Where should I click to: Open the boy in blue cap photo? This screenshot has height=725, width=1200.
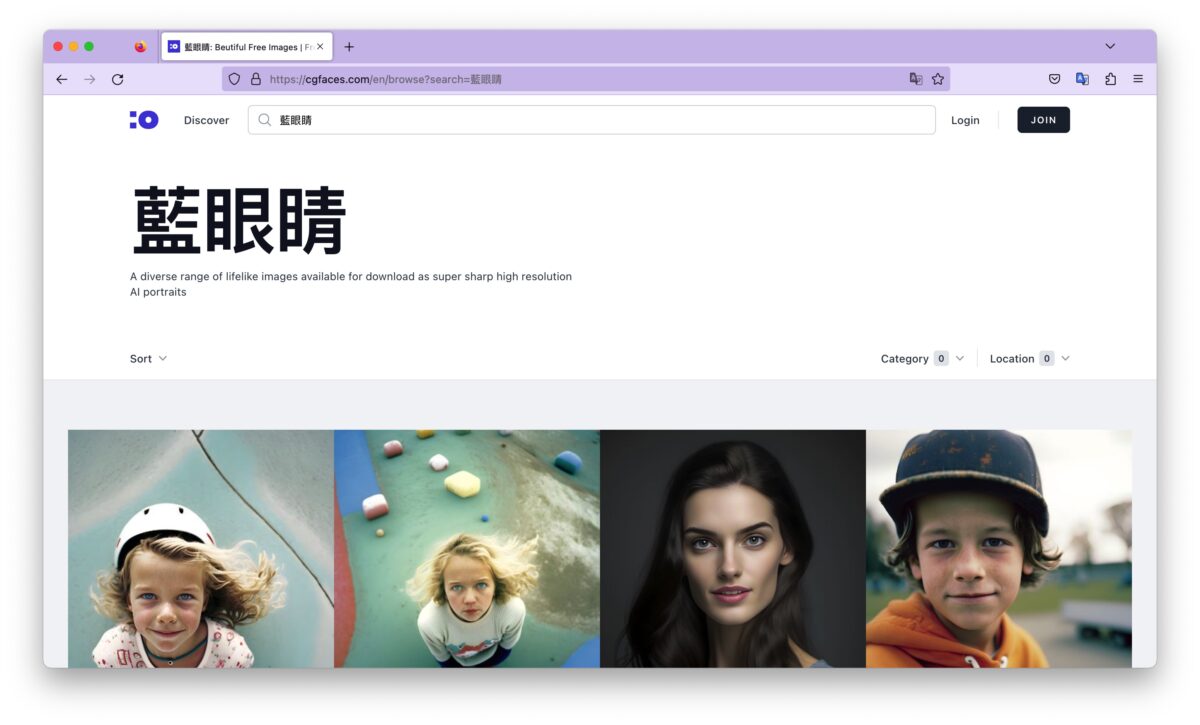pos(999,549)
